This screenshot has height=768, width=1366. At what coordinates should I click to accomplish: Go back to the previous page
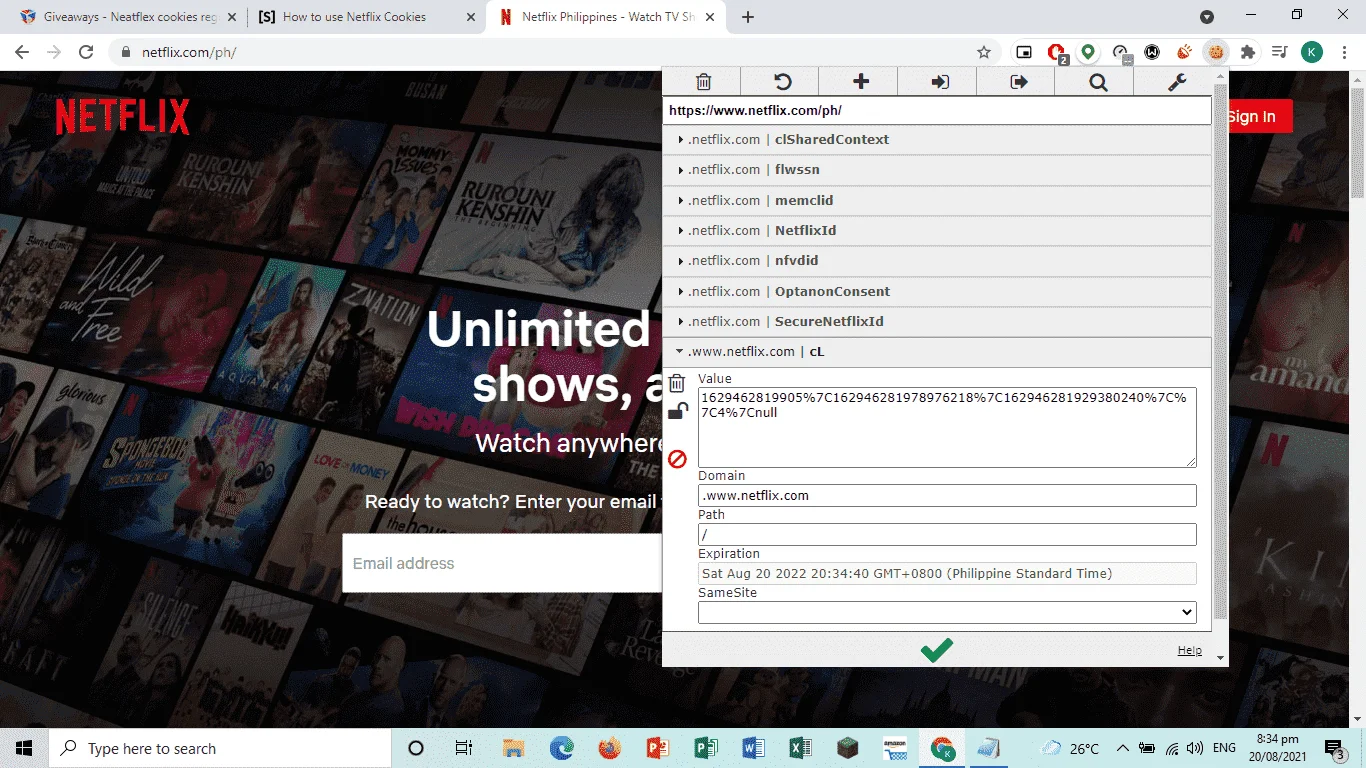tap(22, 52)
